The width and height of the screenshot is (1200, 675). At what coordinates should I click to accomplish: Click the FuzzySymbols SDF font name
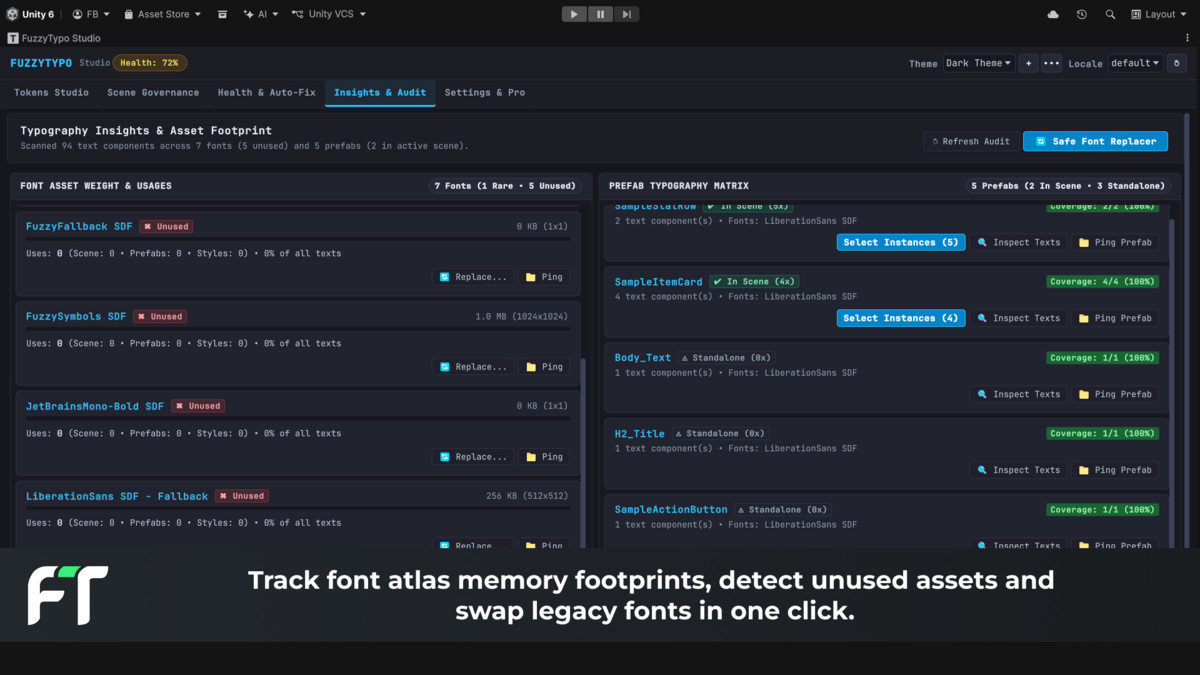pyautogui.click(x=76, y=316)
